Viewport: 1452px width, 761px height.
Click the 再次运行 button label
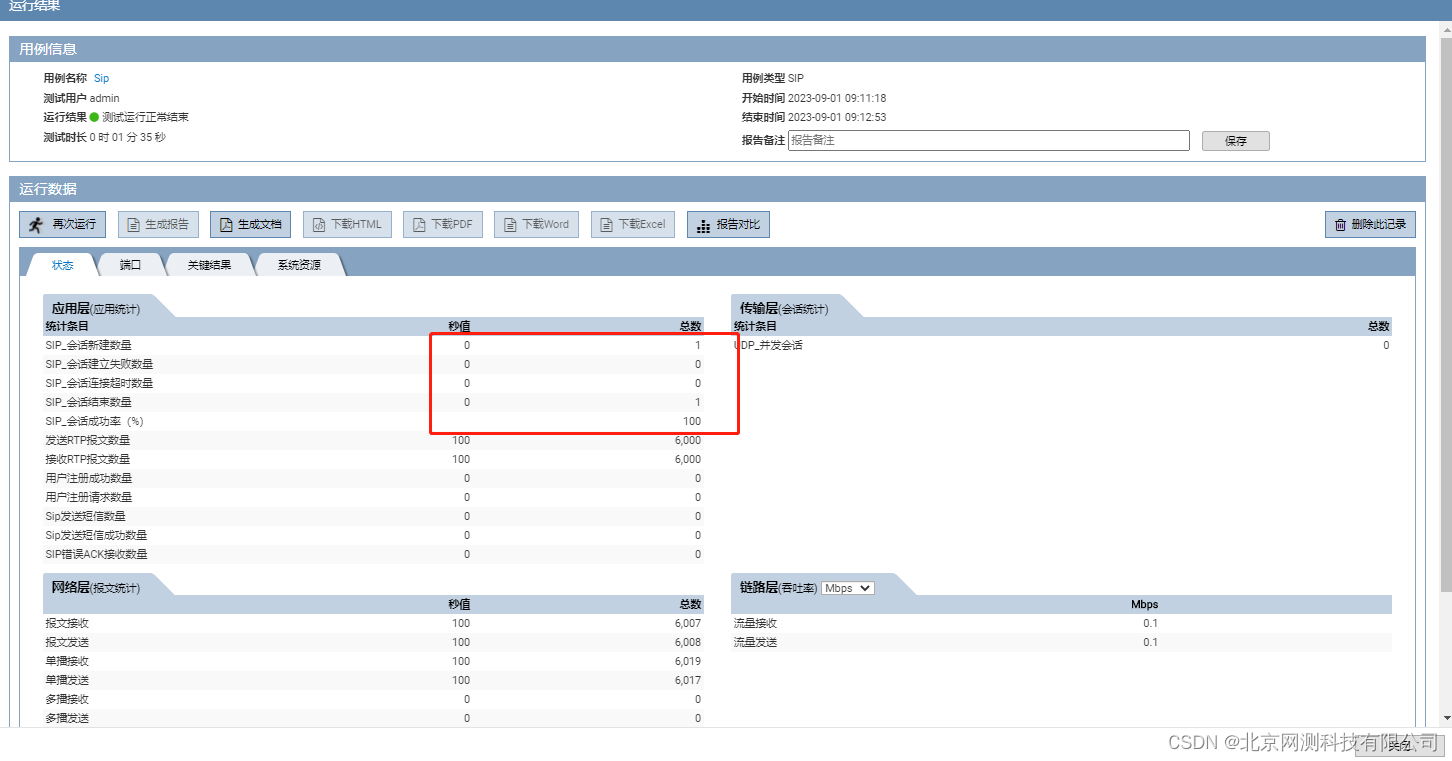click(x=74, y=225)
